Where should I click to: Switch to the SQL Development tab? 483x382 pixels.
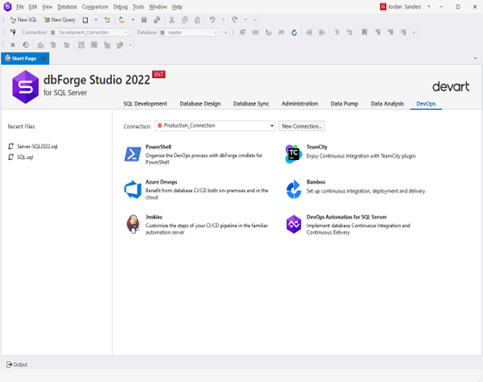[145, 104]
